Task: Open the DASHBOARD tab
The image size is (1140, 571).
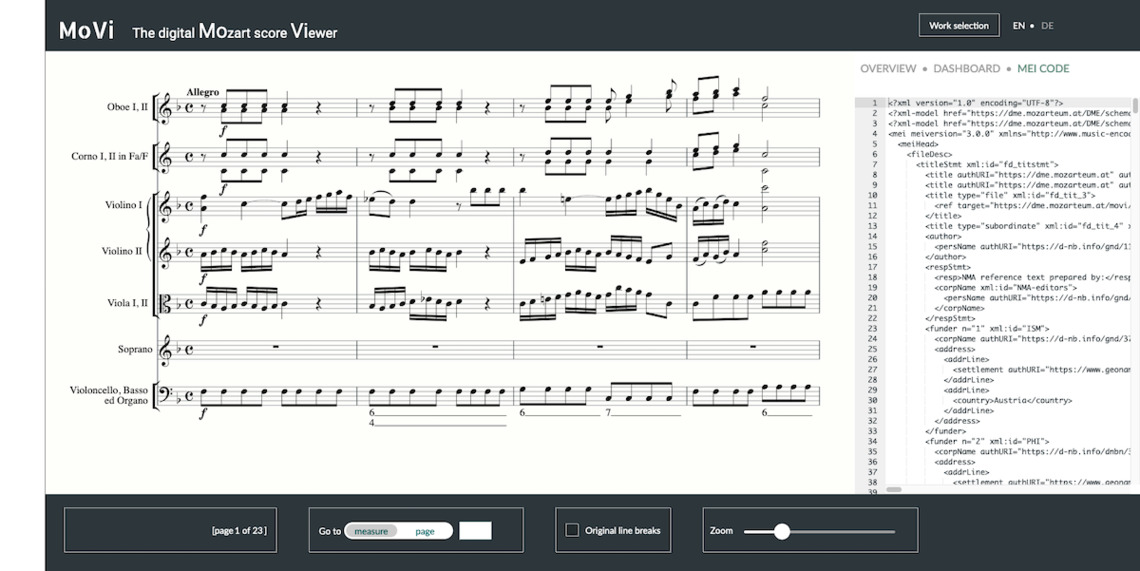Action: click(966, 68)
